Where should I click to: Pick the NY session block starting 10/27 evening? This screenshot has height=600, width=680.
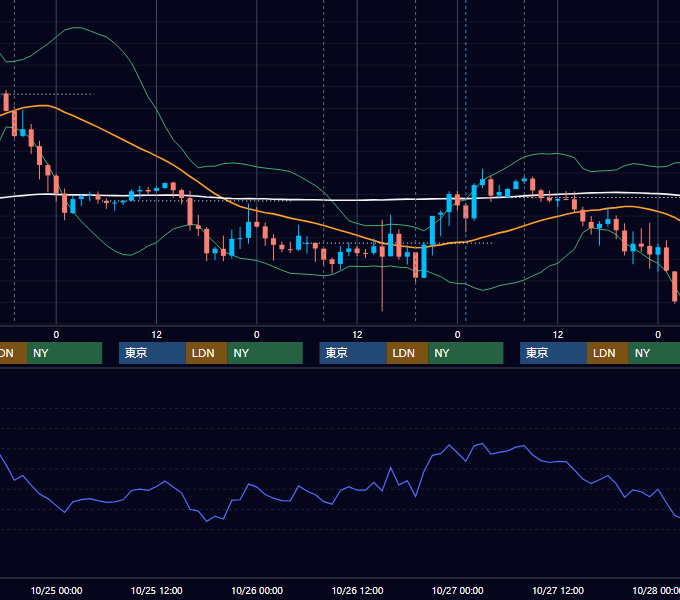(x=654, y=353)
